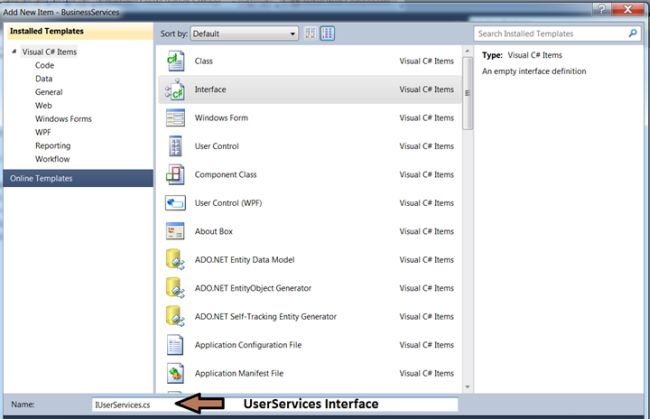The width and height of the screenshot is (650, 419).
Task: Select the General category
Action: (49, 92)
